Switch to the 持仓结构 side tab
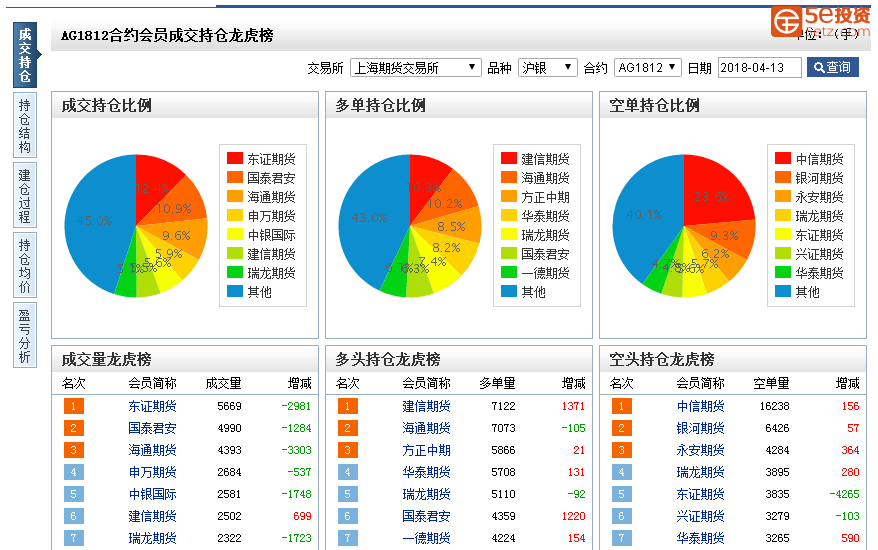This screenshot has height=550, width=878. coord(25,125)
